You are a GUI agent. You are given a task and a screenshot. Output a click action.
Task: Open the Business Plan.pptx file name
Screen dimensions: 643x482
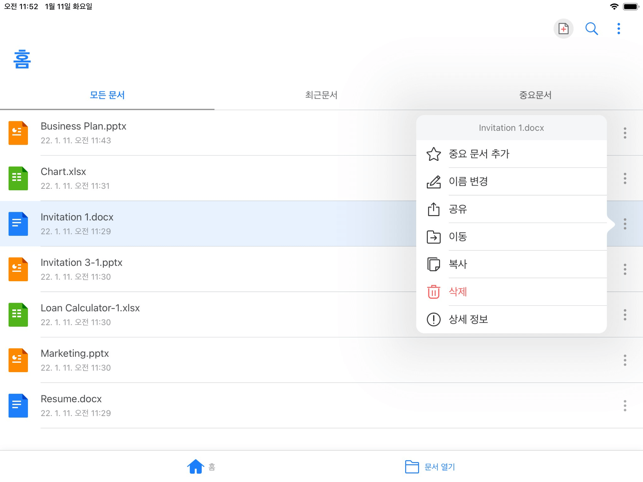point(83,126)
